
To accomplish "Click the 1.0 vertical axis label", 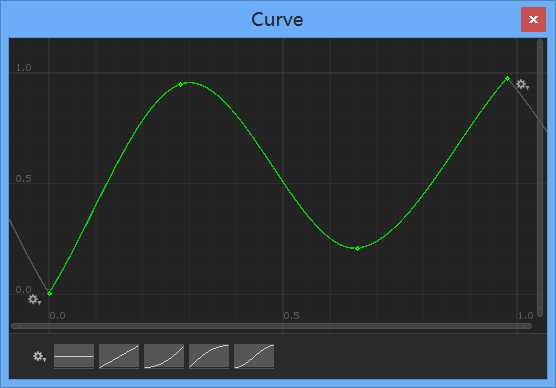I will coord(24,67).
